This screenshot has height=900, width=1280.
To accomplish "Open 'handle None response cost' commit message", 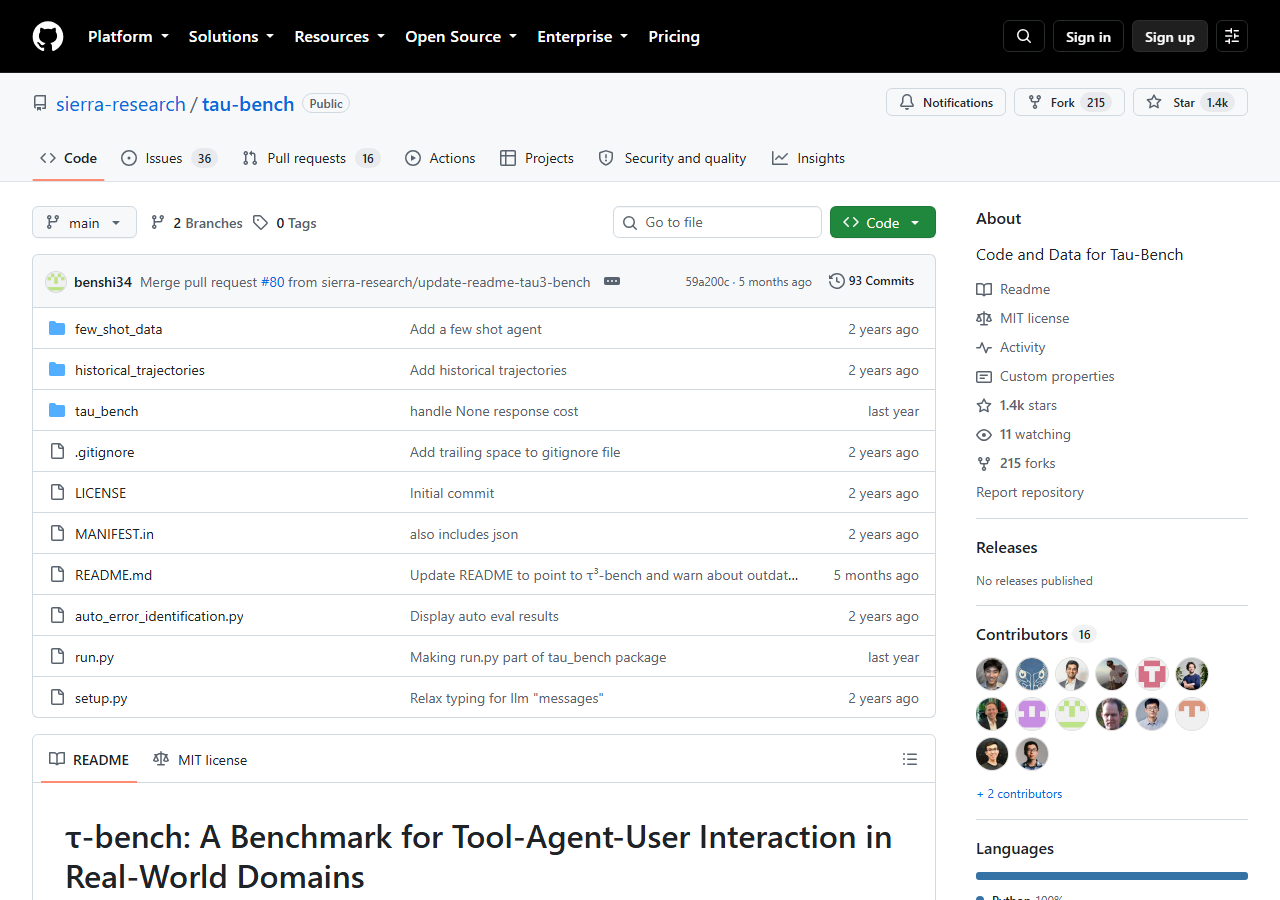I will (x=494, y=411).
